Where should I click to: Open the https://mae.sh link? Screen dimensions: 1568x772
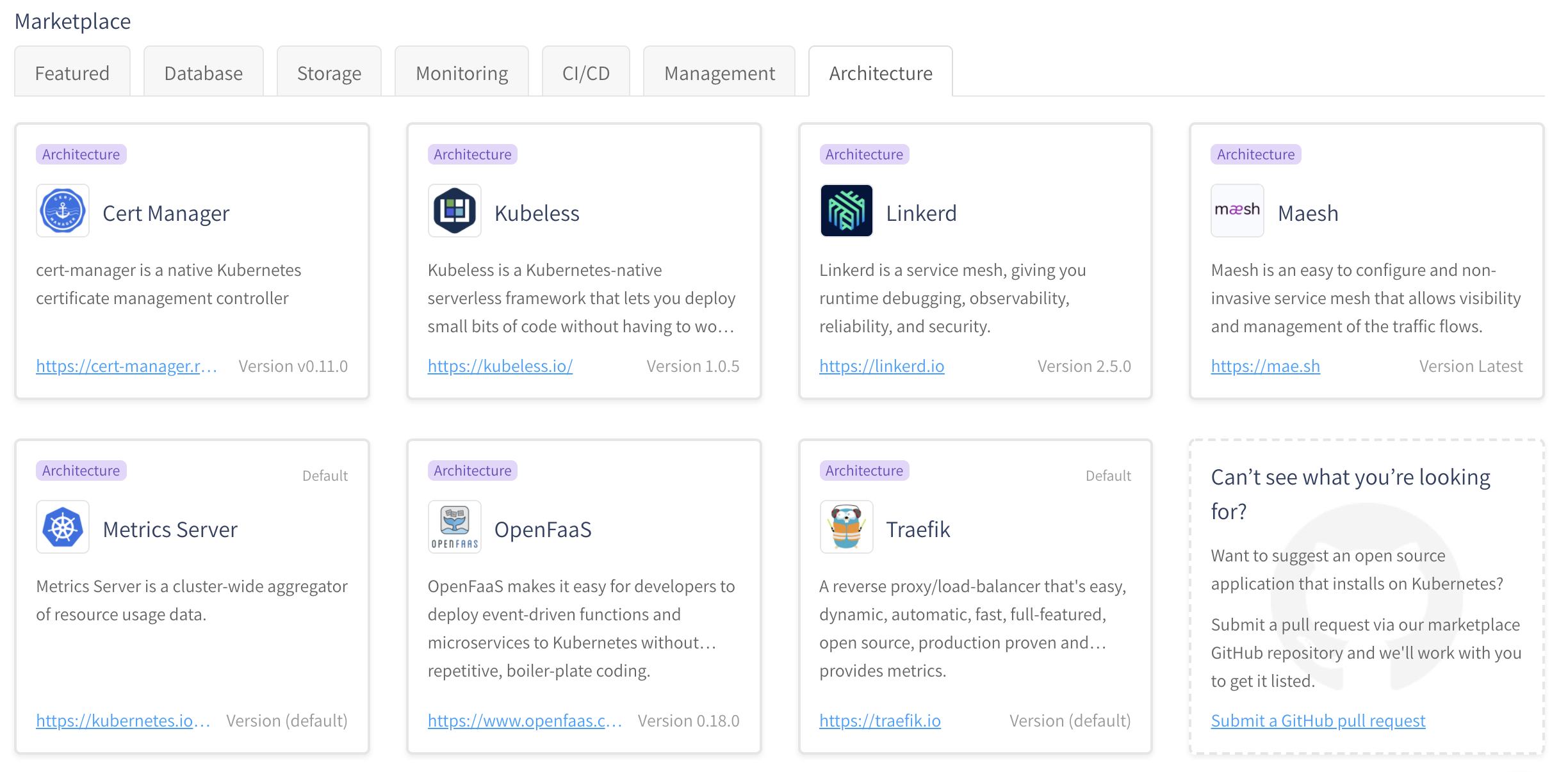pyautogui.click(x=1266, y=366)
